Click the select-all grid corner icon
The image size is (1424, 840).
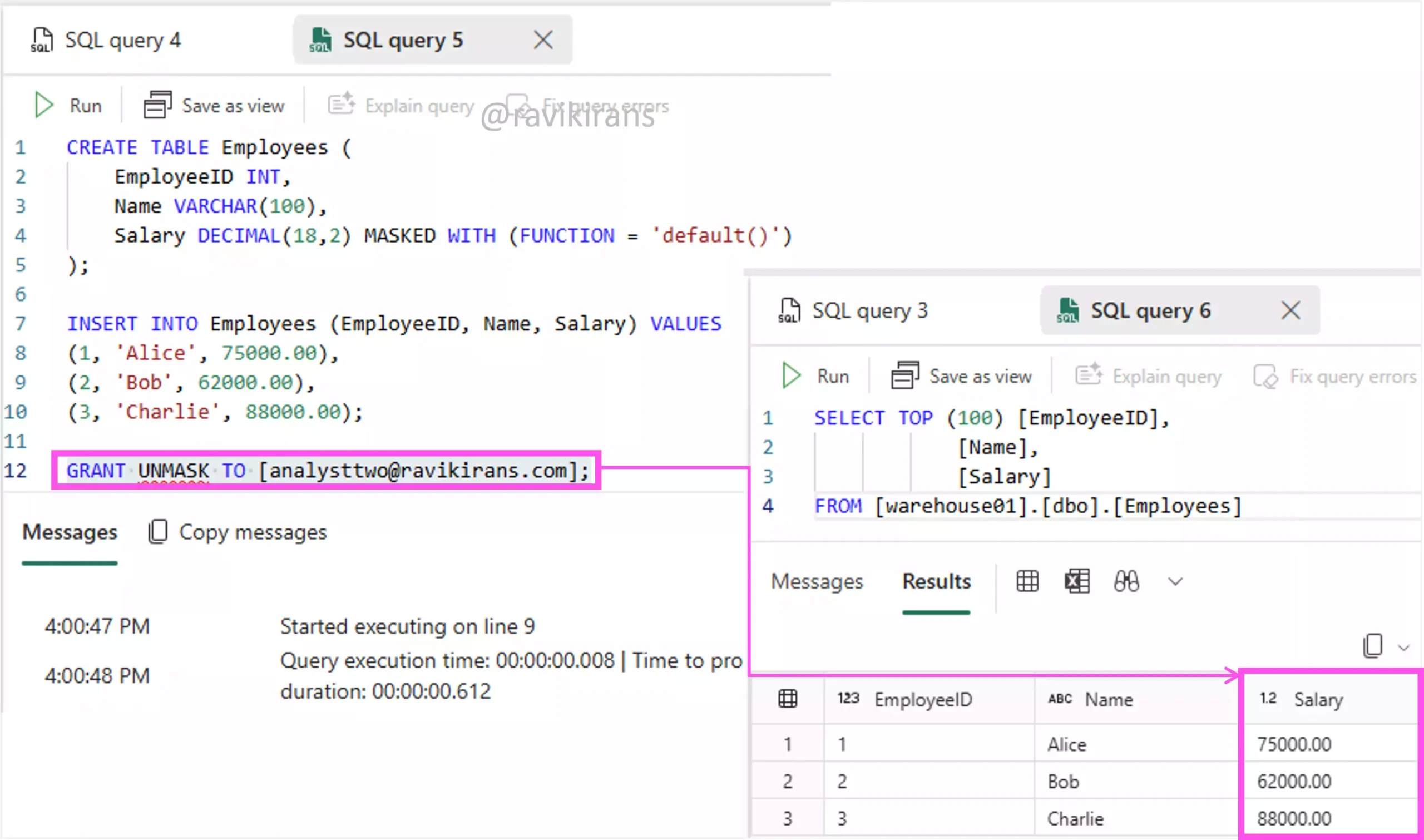point(787,699)
